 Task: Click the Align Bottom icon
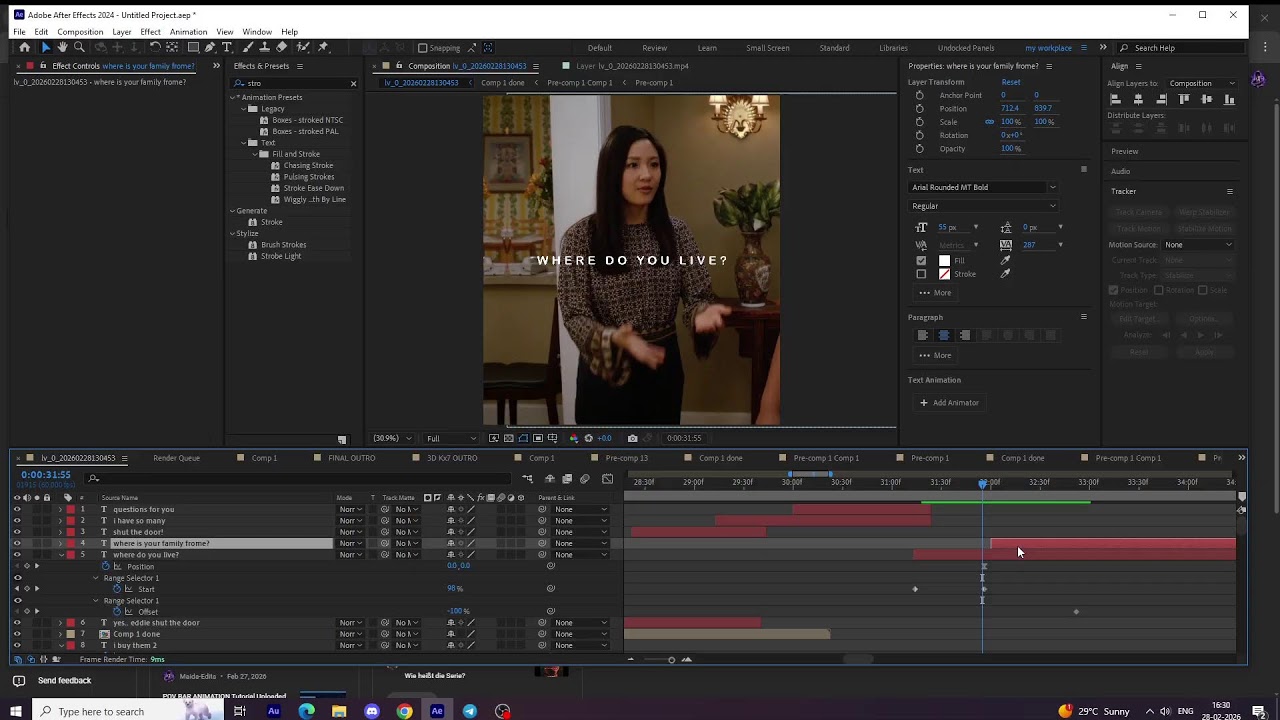(1230, 99)
